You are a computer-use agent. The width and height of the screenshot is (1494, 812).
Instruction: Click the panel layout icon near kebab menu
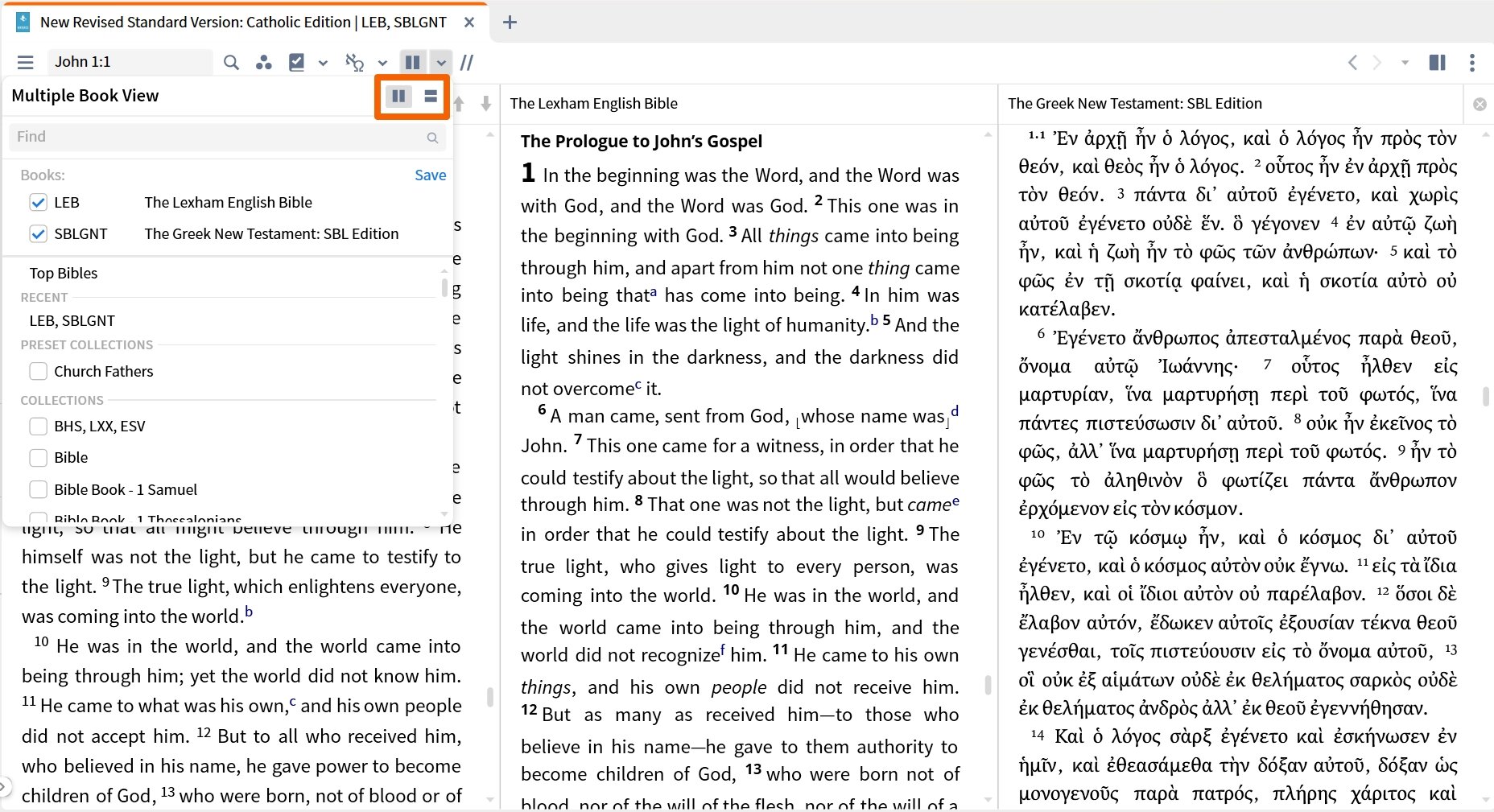[1437, 62]
